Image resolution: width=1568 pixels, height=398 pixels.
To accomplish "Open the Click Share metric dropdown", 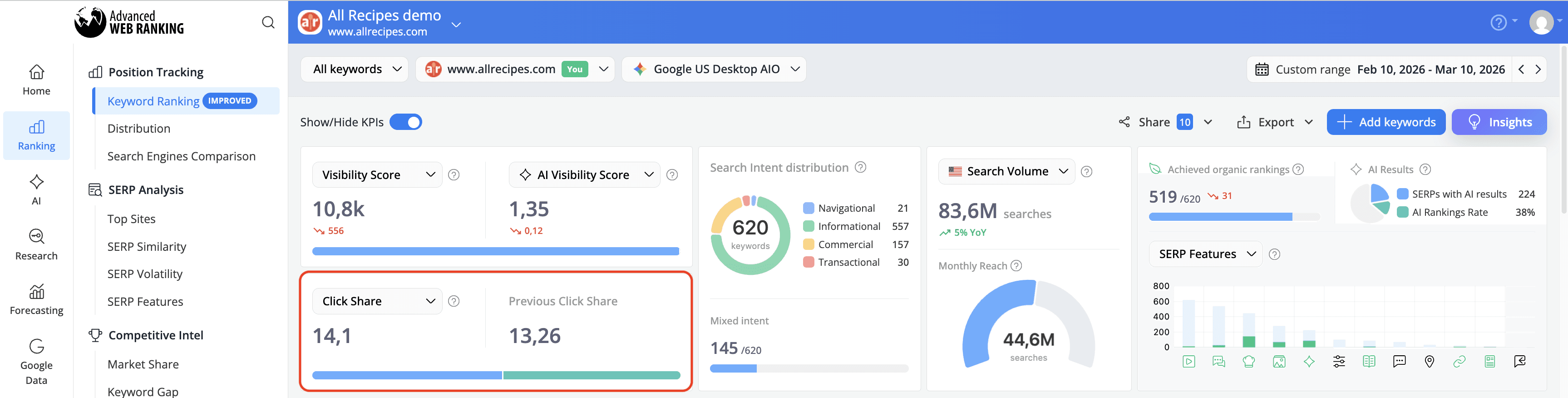I will click(x=377, y=301).
